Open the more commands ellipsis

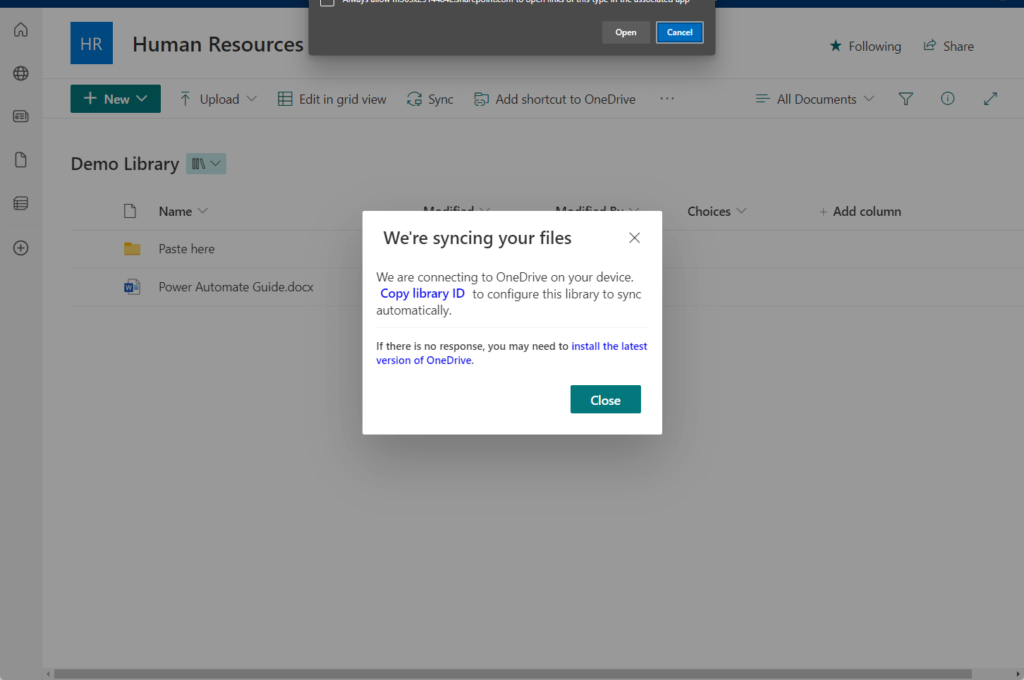click(x=667, y=99)
